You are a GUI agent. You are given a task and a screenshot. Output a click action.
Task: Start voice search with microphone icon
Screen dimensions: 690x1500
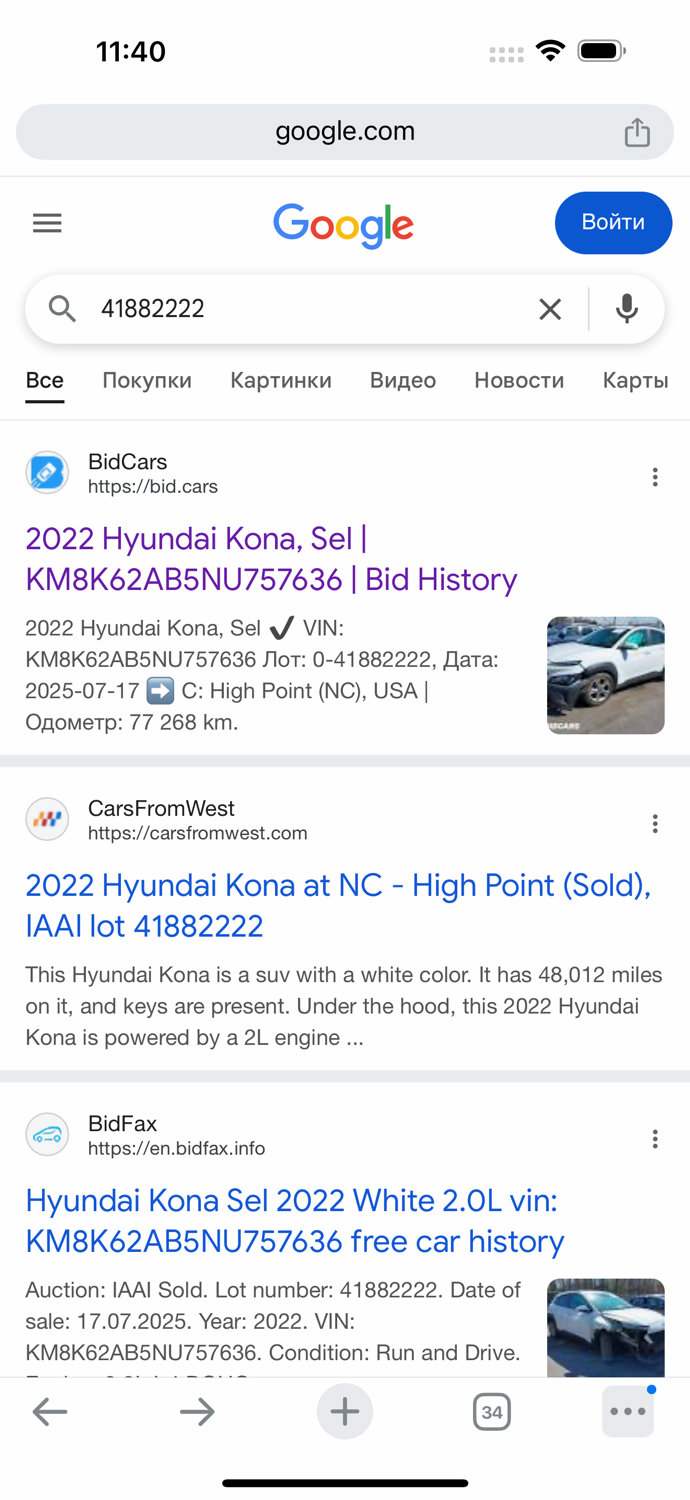pyautogui.click(x=627, y=310)
